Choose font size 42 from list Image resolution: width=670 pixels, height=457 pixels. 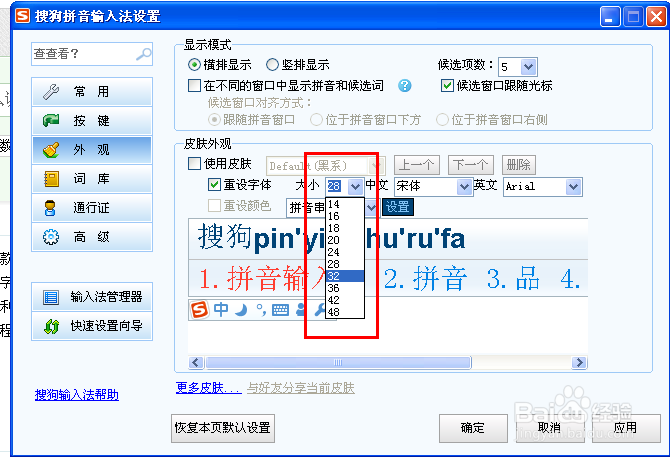tap(345, 300)
